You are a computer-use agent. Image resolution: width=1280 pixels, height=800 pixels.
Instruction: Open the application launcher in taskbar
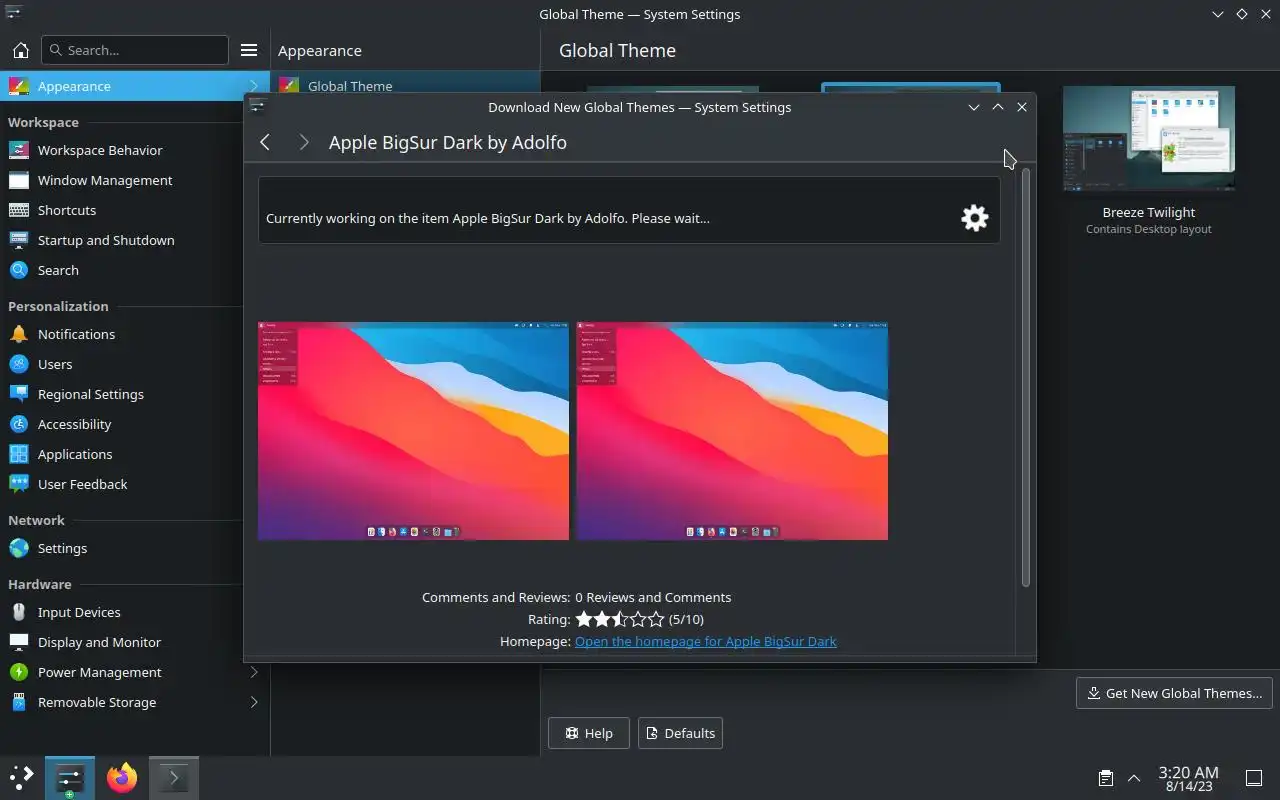point(21,778)
